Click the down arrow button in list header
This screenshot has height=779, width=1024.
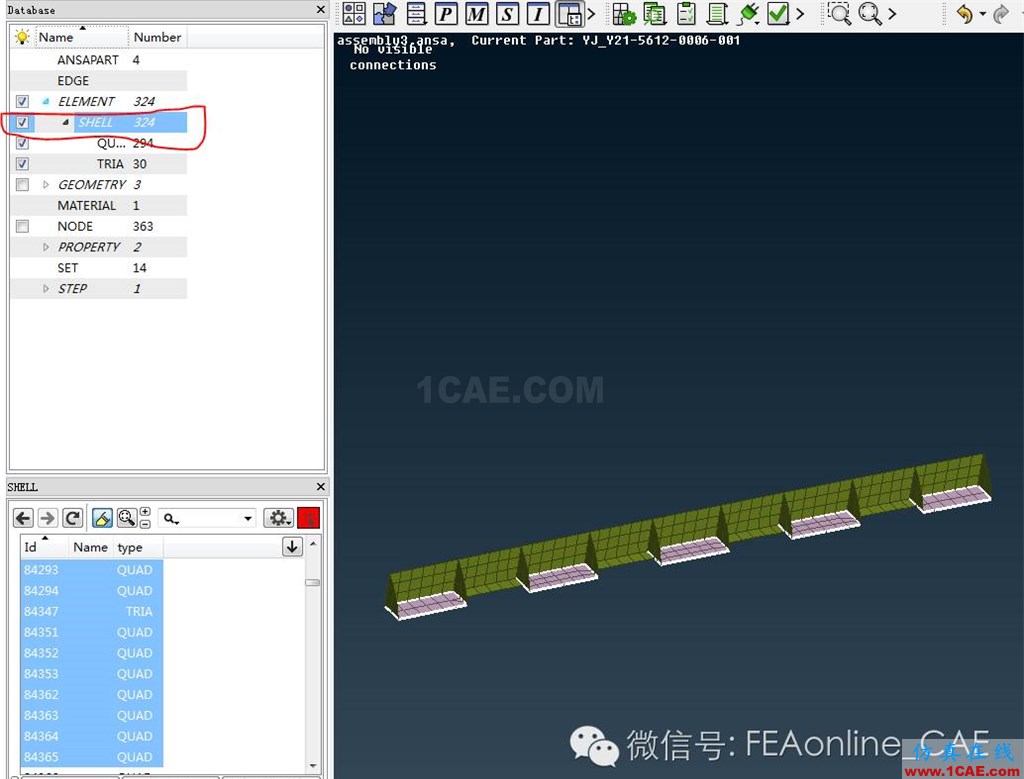click(x=292, y=547)
